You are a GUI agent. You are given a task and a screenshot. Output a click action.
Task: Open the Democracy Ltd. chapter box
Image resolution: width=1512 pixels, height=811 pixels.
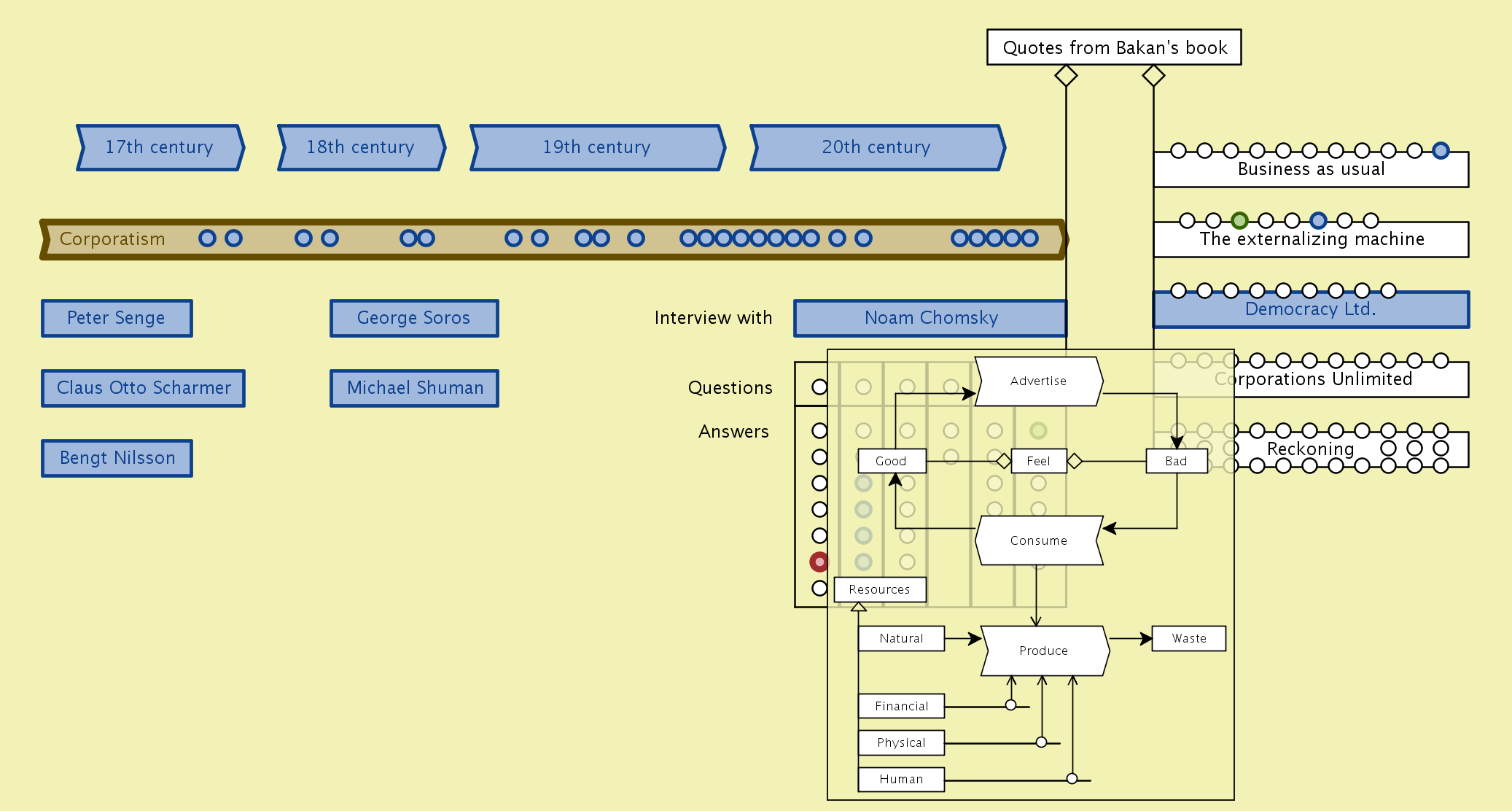[1310, 311]
